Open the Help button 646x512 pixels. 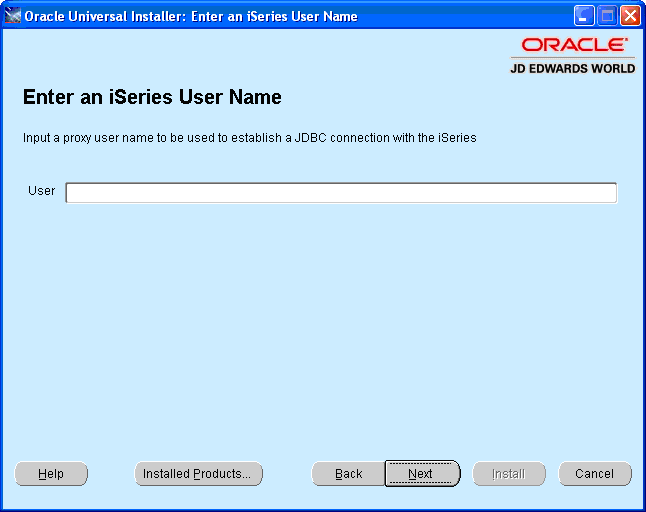[51, 474]
